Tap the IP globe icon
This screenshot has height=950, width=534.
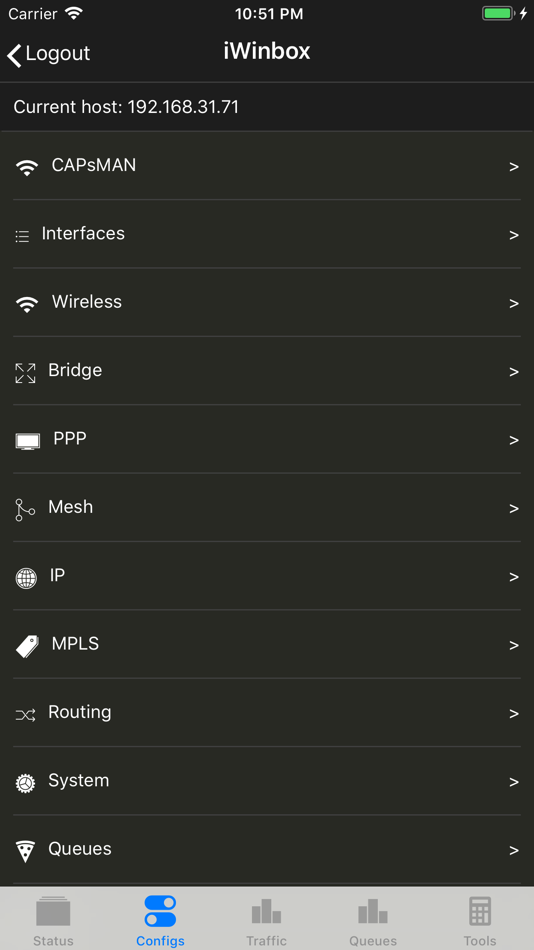(26, 578)
